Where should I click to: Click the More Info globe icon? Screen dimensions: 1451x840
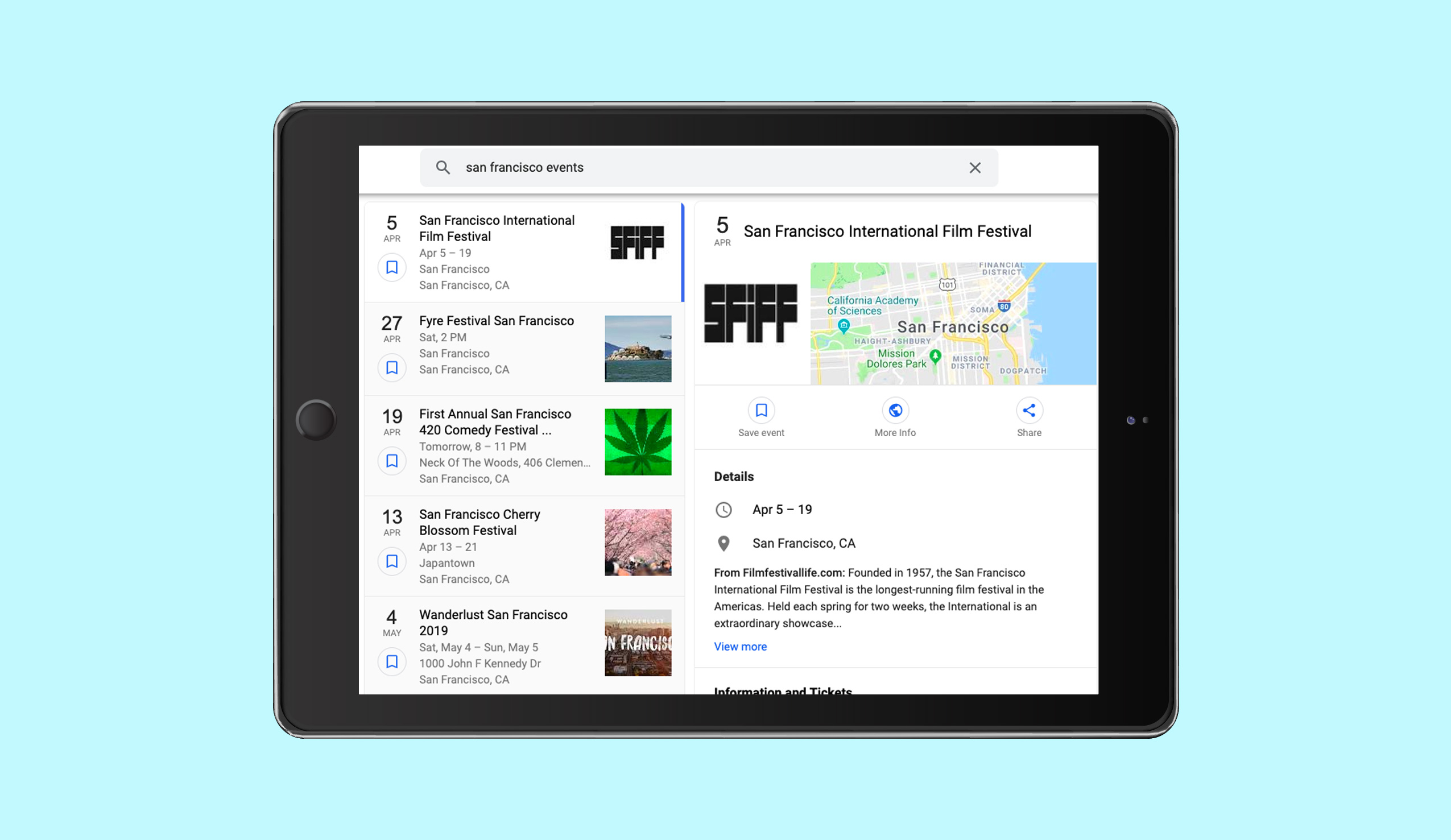coord(894,410)
